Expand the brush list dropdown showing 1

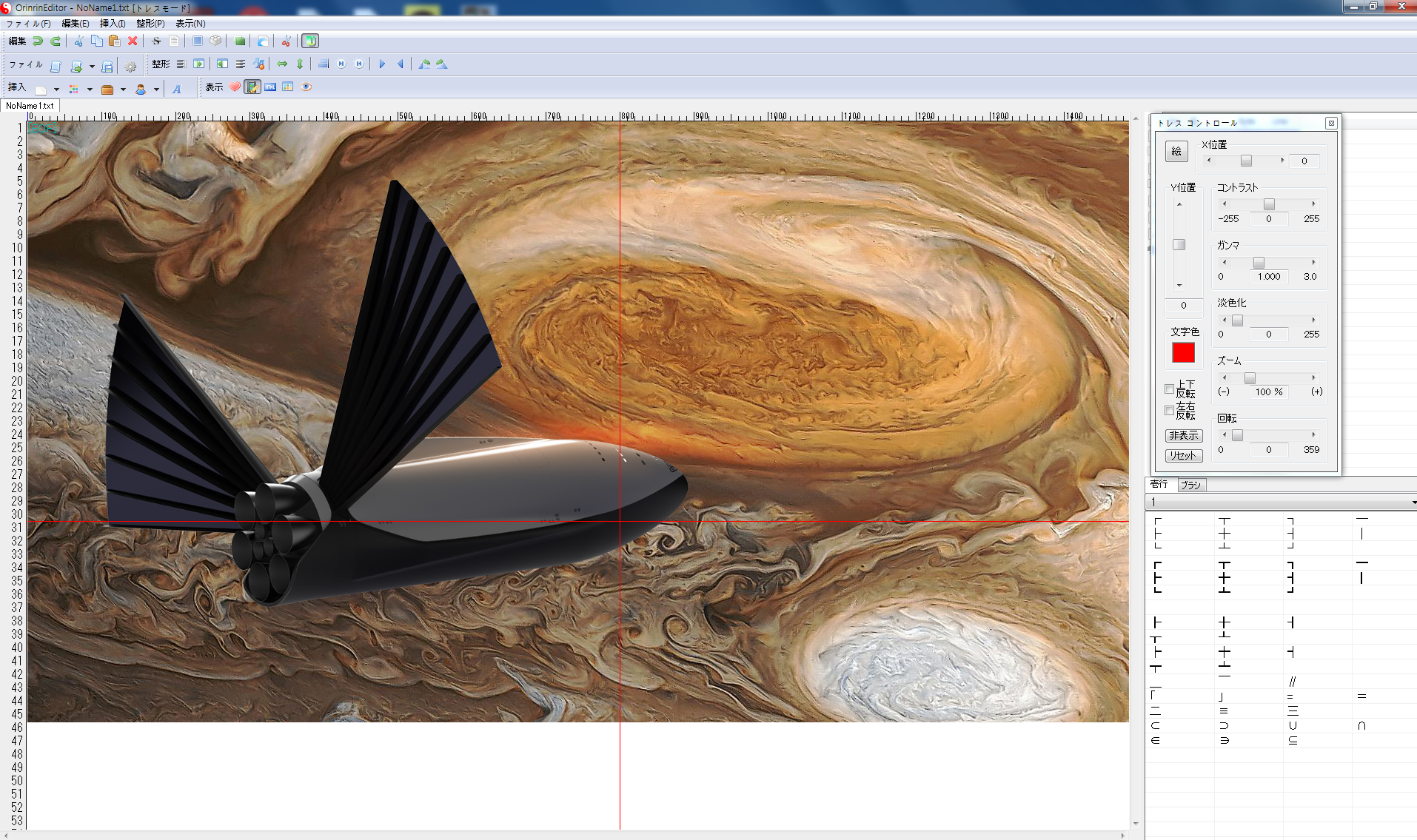(x=1413, y=503)
